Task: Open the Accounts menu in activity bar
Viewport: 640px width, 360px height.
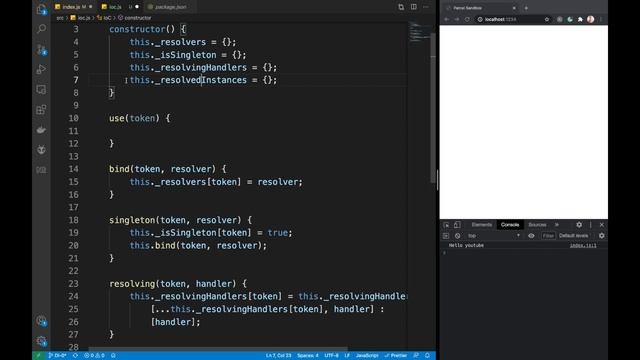Action: [x=41, y=321]
